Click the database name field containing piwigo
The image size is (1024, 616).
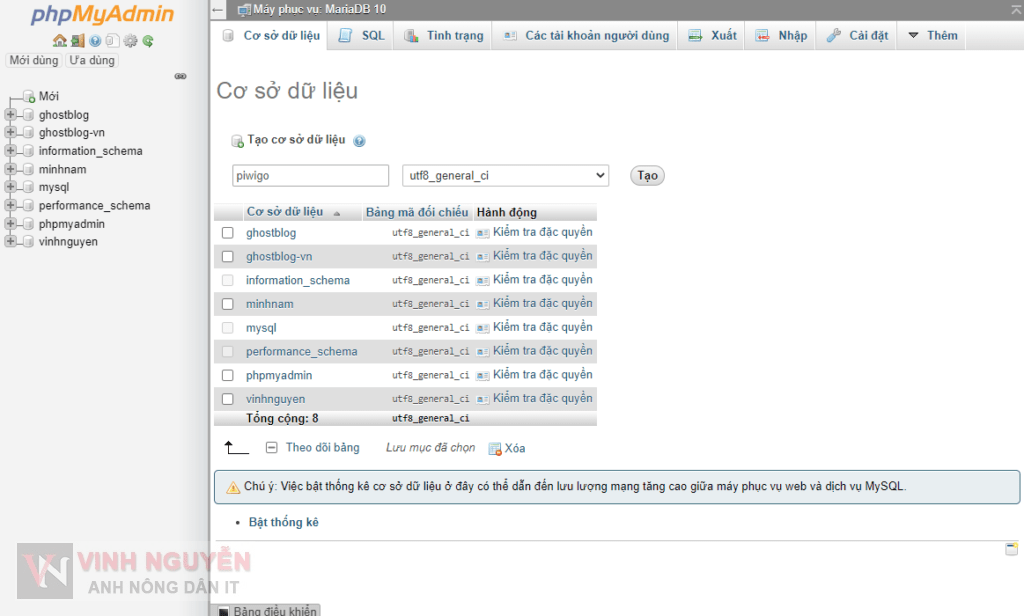click(310, 176)
